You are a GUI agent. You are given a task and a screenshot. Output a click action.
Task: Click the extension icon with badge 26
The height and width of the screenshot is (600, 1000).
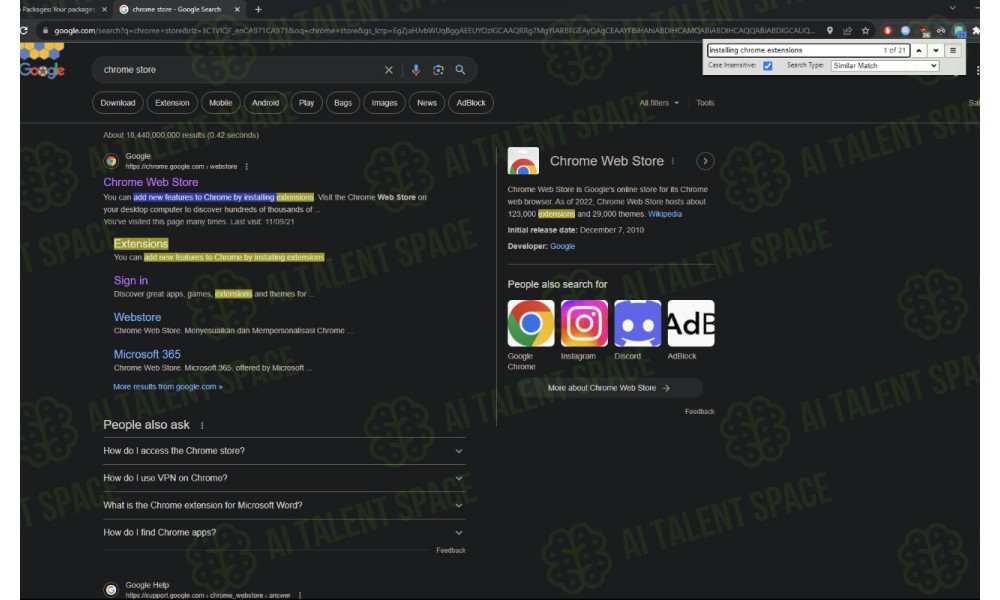point(923,31)
